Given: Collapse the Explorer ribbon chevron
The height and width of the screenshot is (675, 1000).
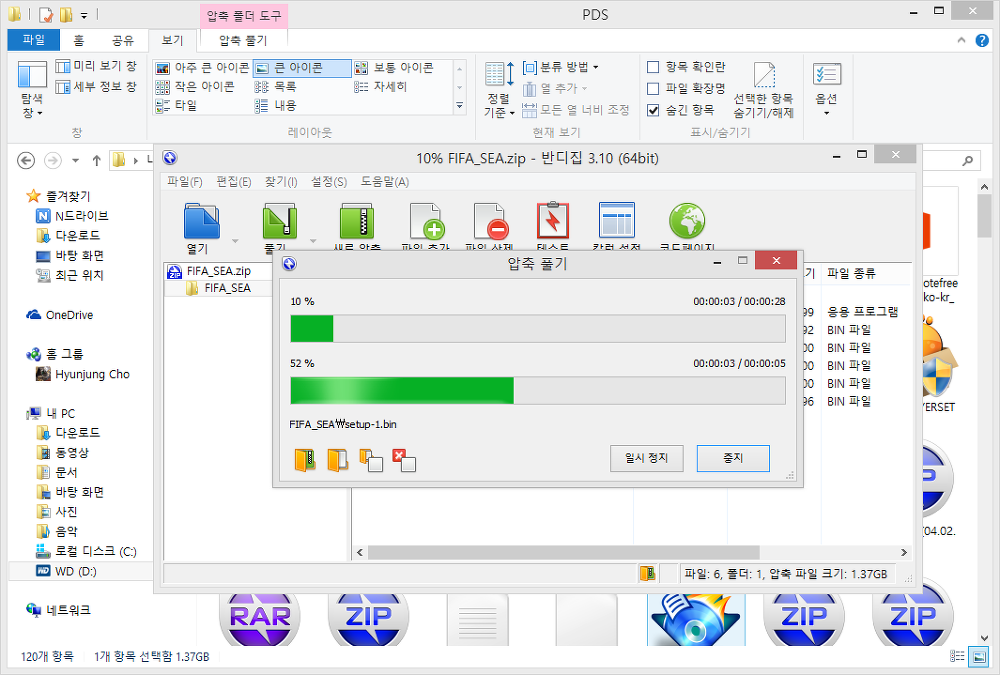Looking at the screenshot, I should point(961,40).
